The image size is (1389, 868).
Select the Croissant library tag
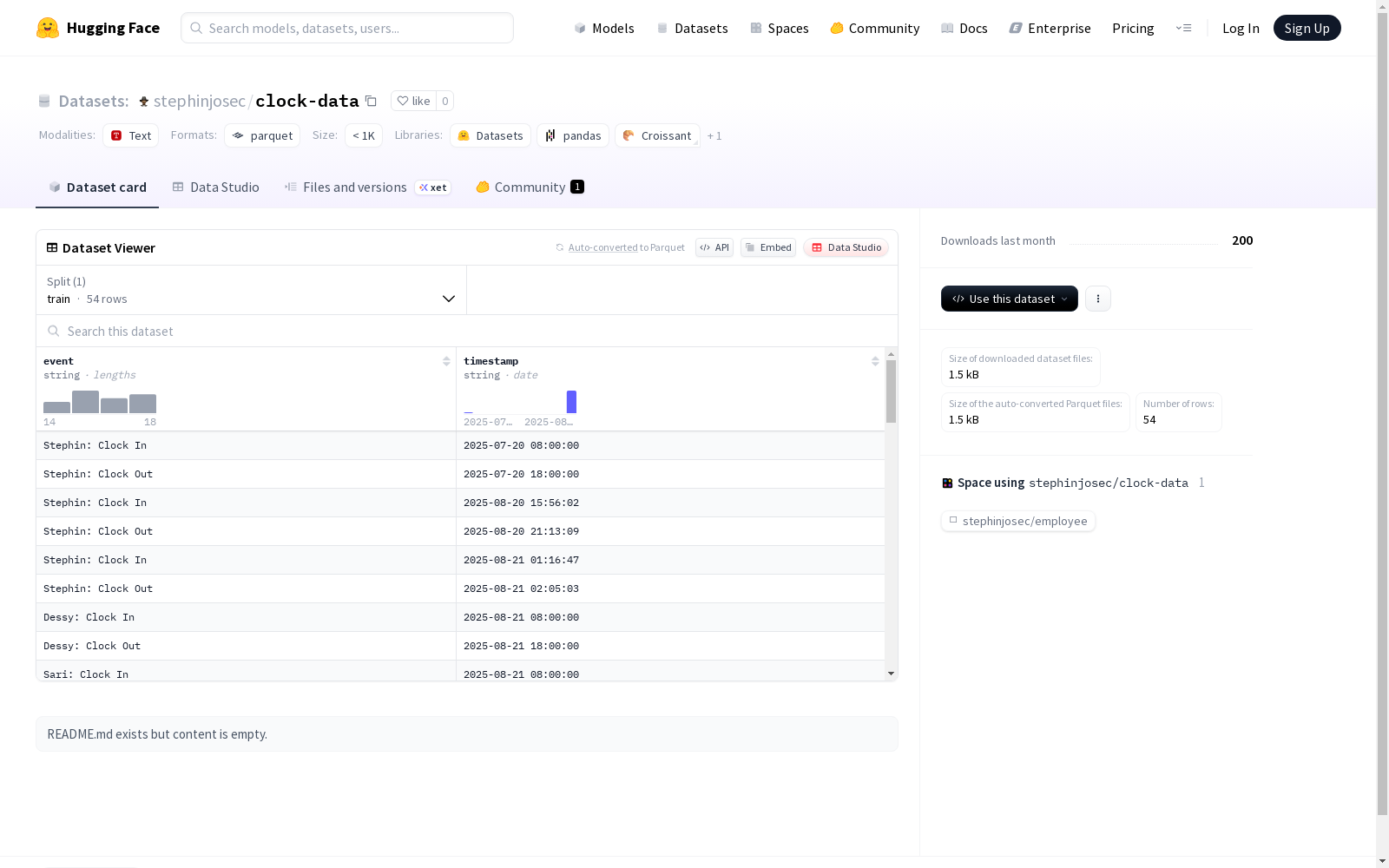tap(657, 135)
